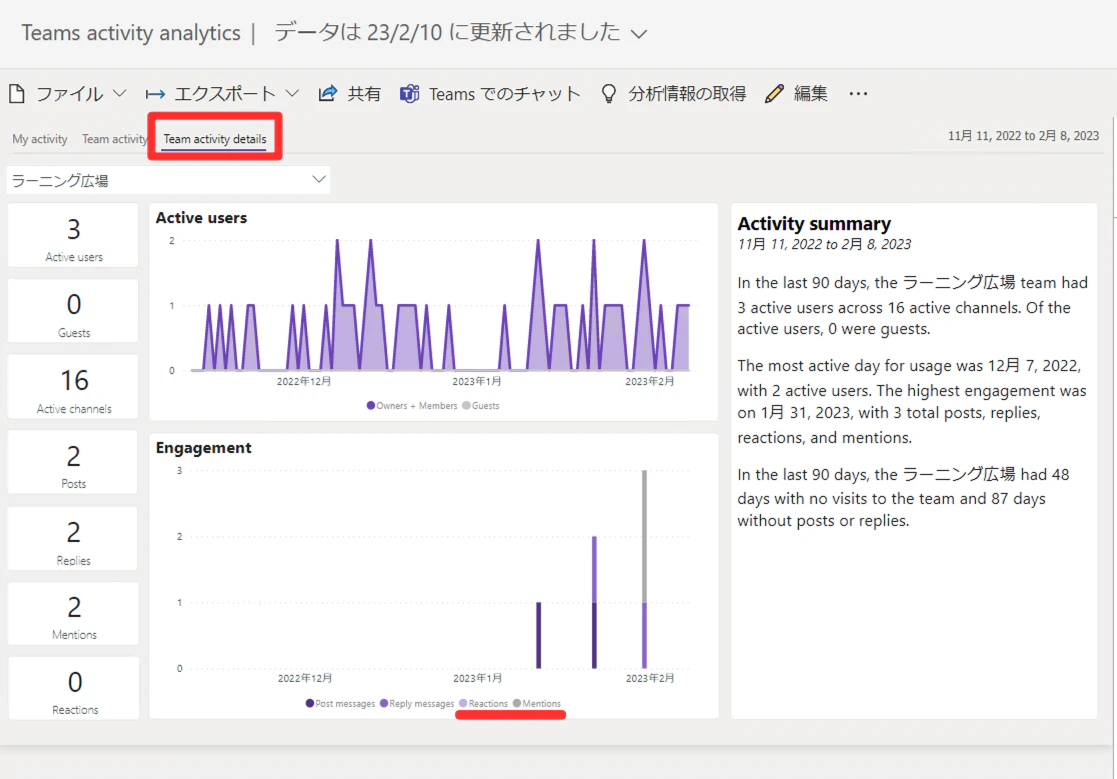Open the Teams chat icon
The height and width of the screenshot is (779, 1117).
click(410, 94)
